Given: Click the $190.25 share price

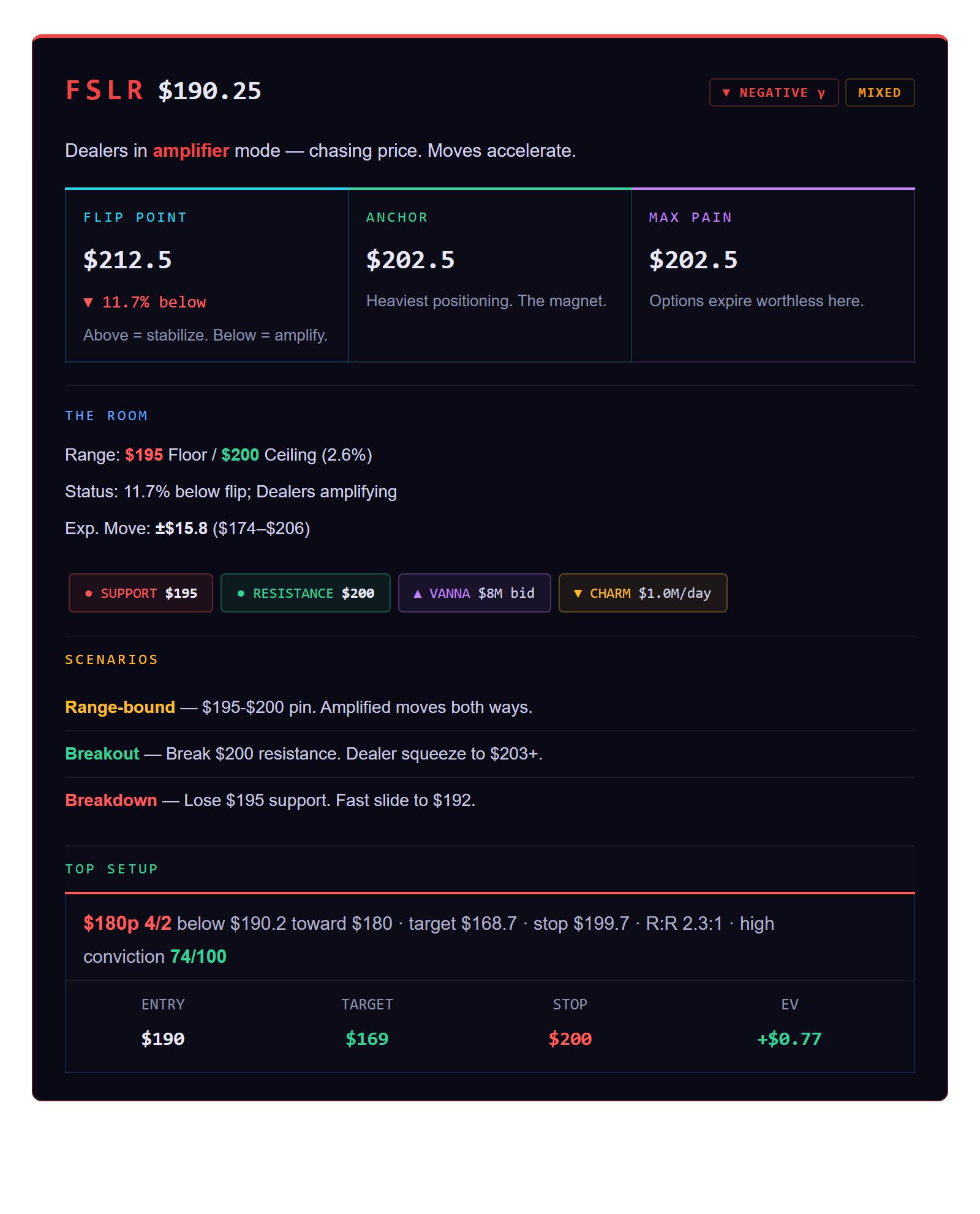Looking at the screenshot, I should (210, 91).
